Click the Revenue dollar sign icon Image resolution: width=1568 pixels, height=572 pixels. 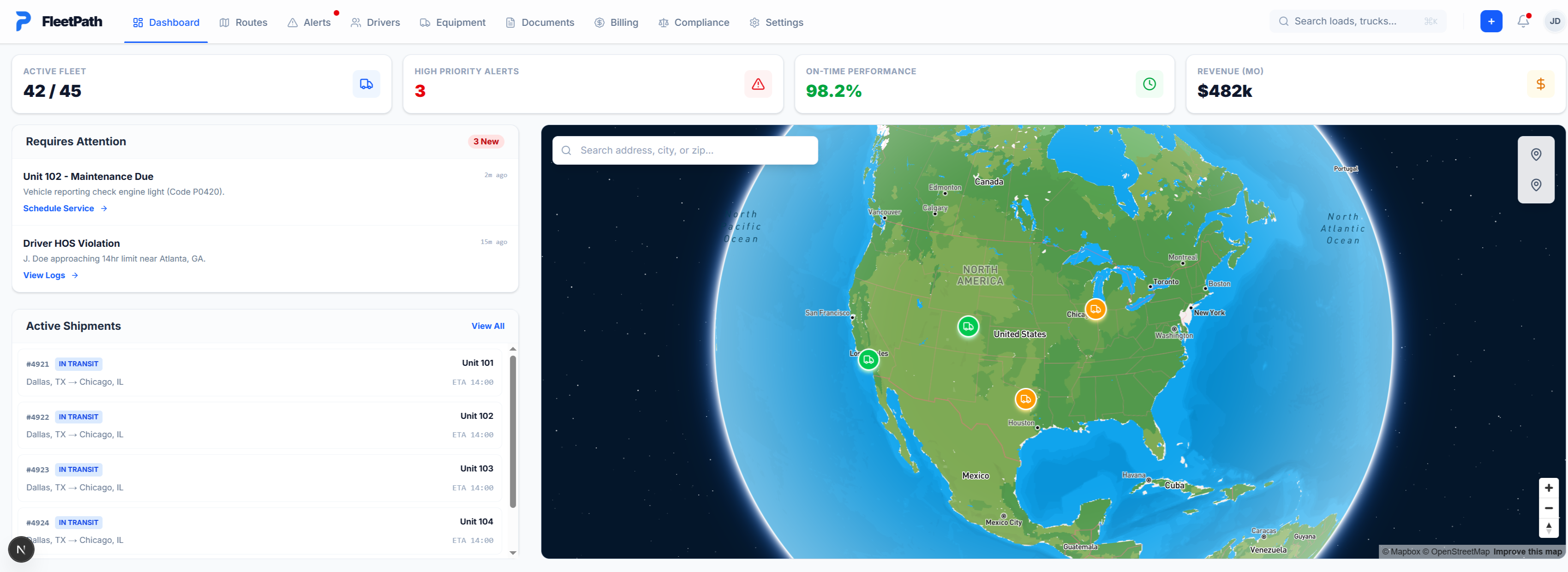1540,84
